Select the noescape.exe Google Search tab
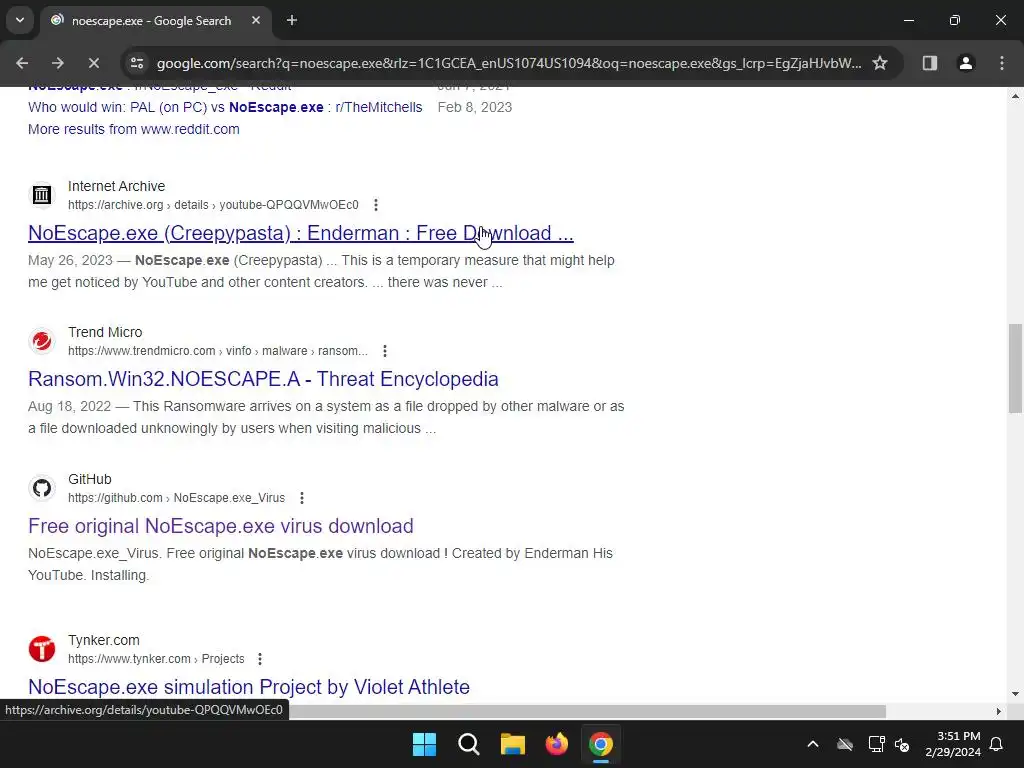Screen dimensions: 1024x768 click(x=155, y=21)
